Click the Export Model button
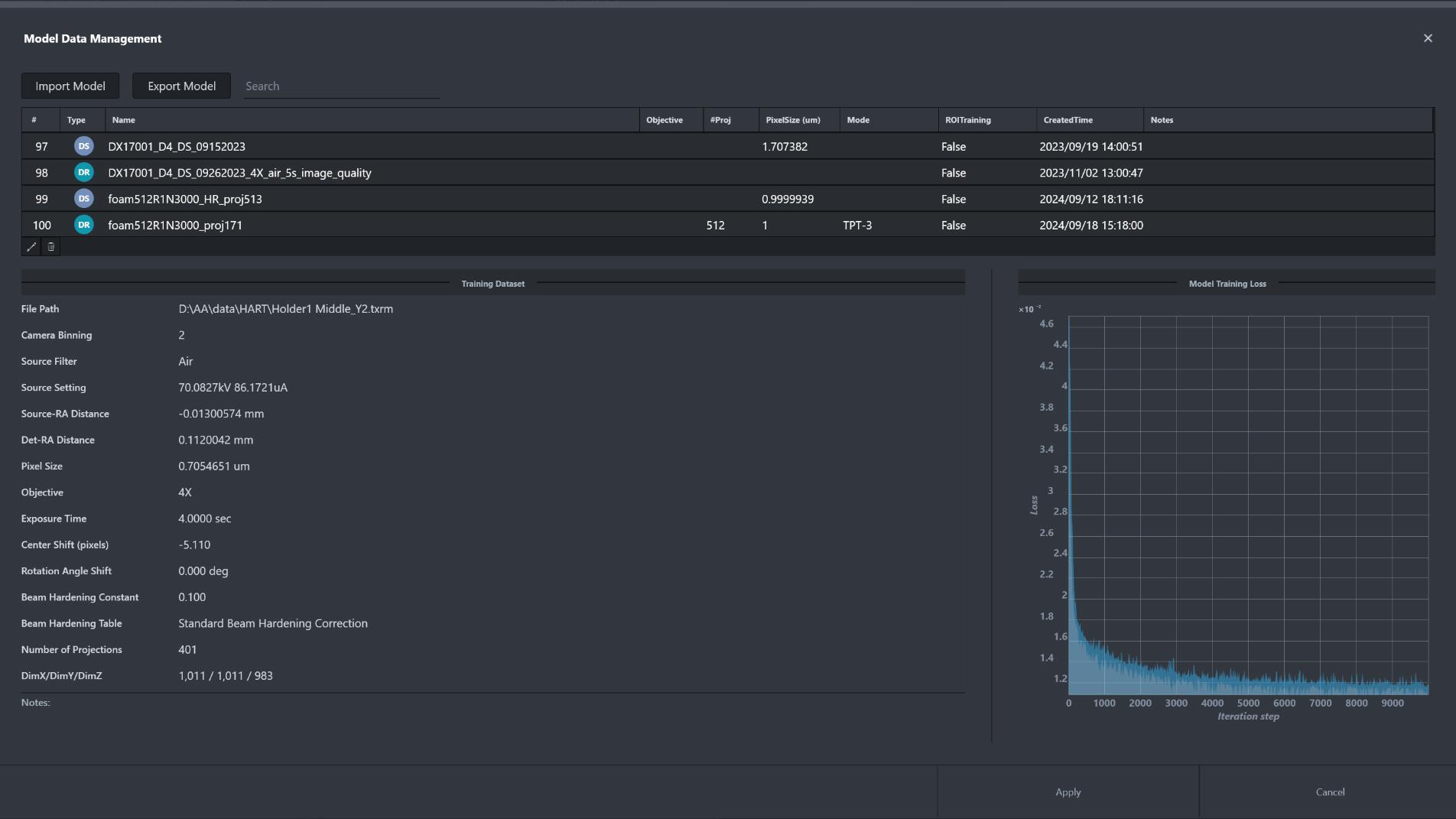 pyautogui.click(x=182, y=86)
